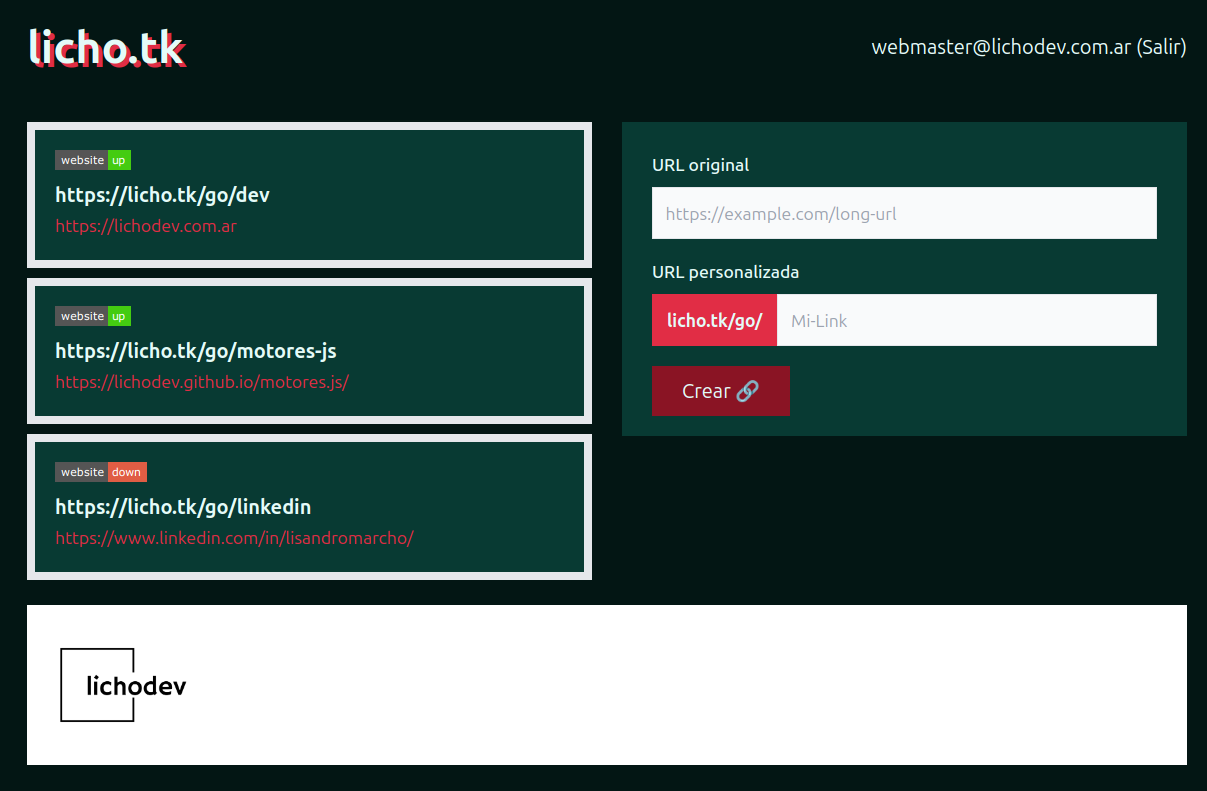1207x791 pixels.
Task: Click the licho.tk site logo
Action: 107,47
